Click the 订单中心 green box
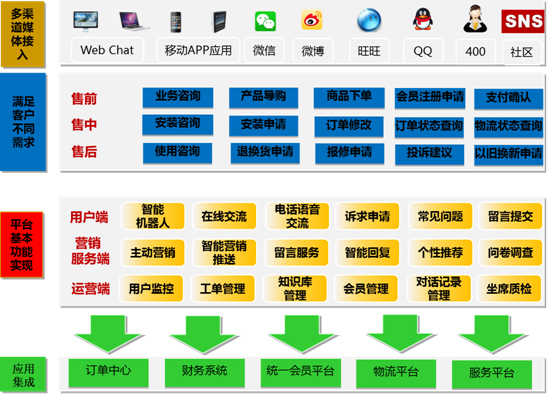 [109, 373]
